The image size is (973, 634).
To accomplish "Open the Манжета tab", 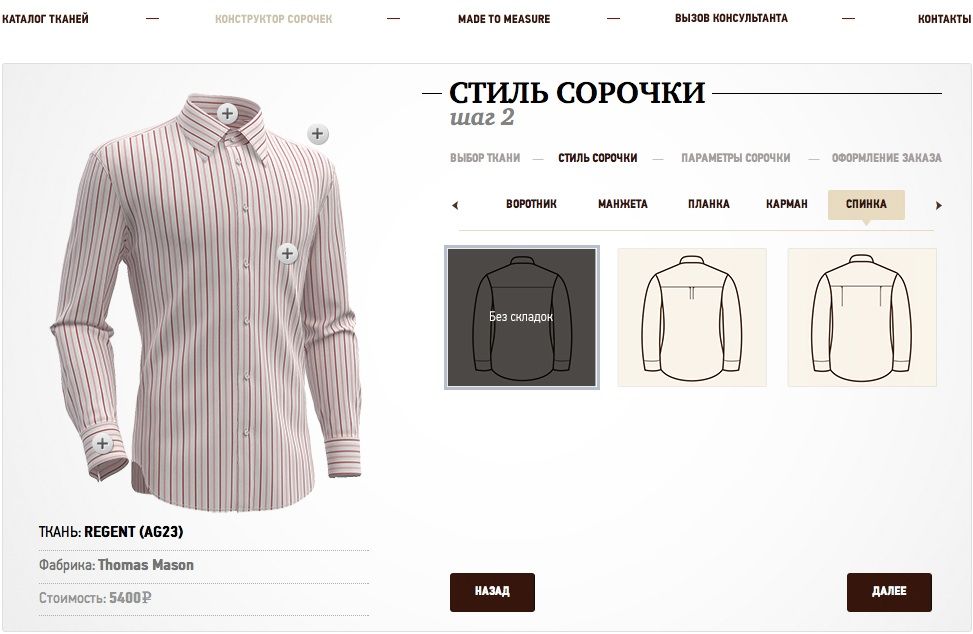I will [622, 204].
